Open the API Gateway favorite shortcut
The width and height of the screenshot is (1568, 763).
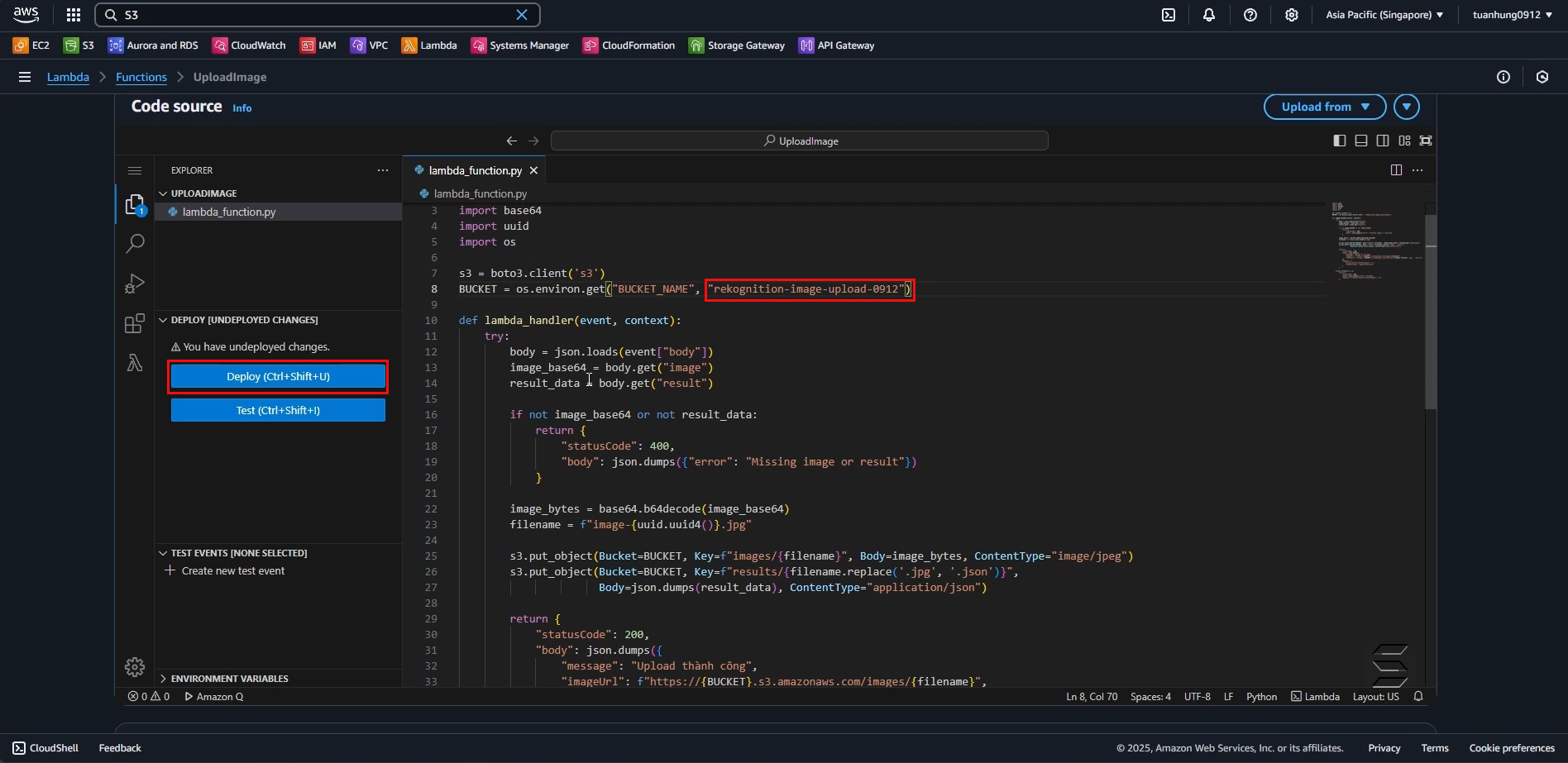(x=836, y=45)
